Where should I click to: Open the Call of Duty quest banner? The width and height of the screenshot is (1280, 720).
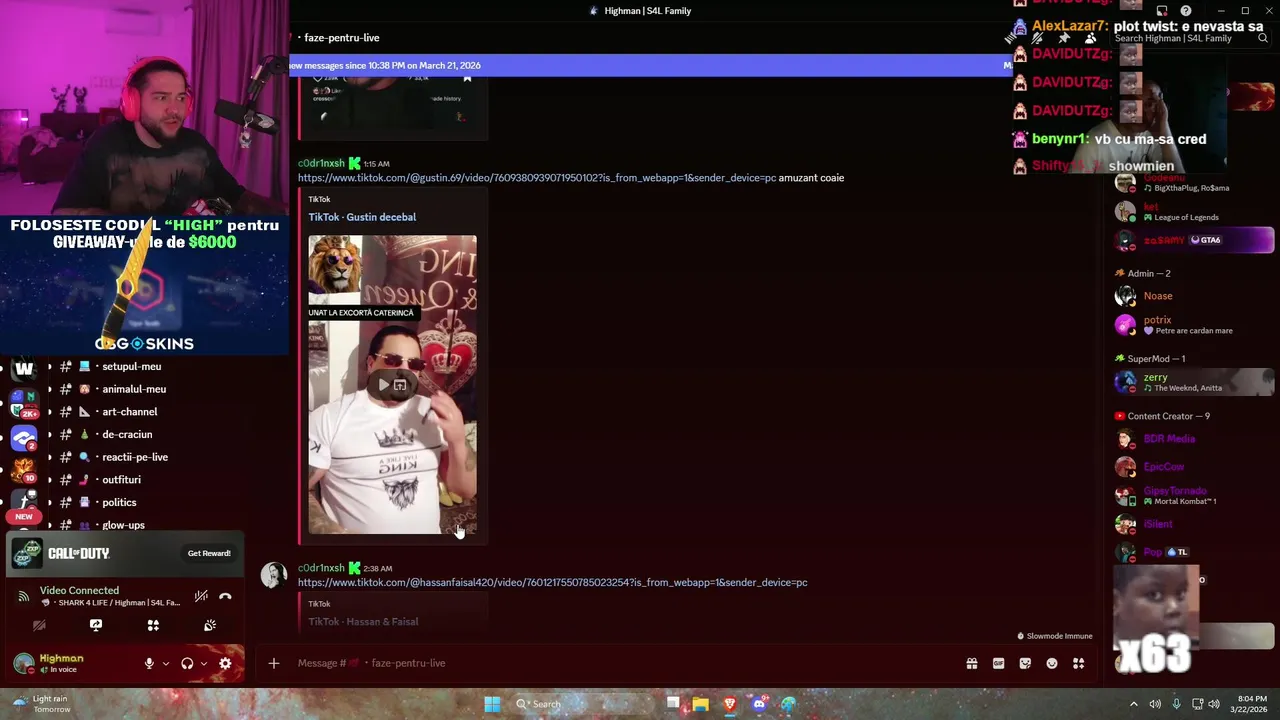click(125, 553)
